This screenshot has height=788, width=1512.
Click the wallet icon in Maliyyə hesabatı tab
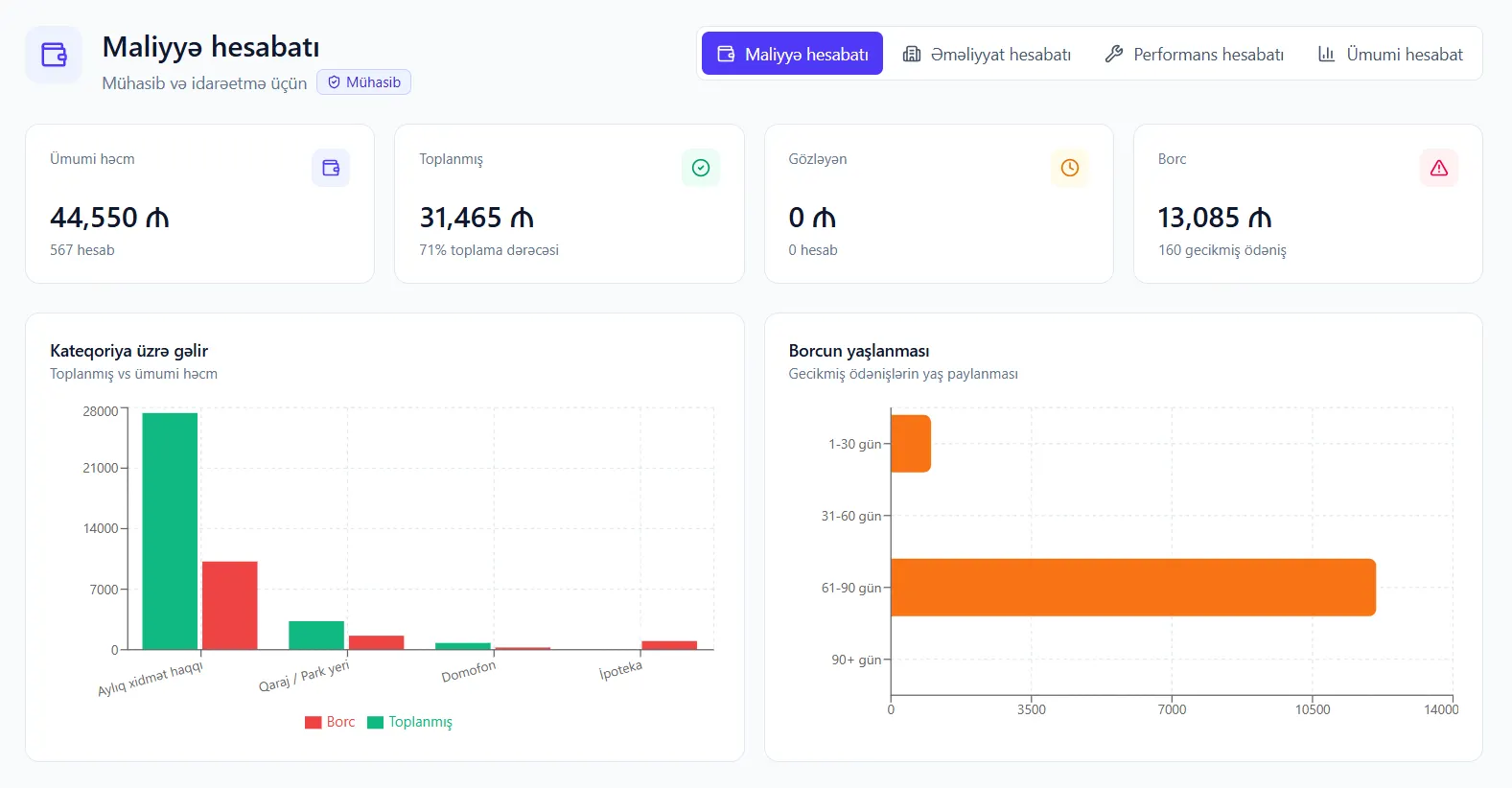point(726,54)
